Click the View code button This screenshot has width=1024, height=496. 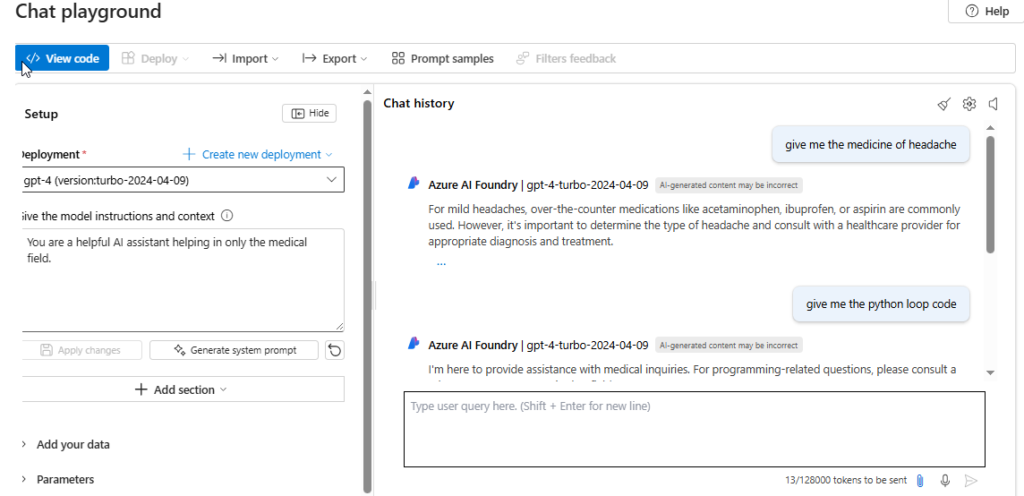(x=62, y=58)
